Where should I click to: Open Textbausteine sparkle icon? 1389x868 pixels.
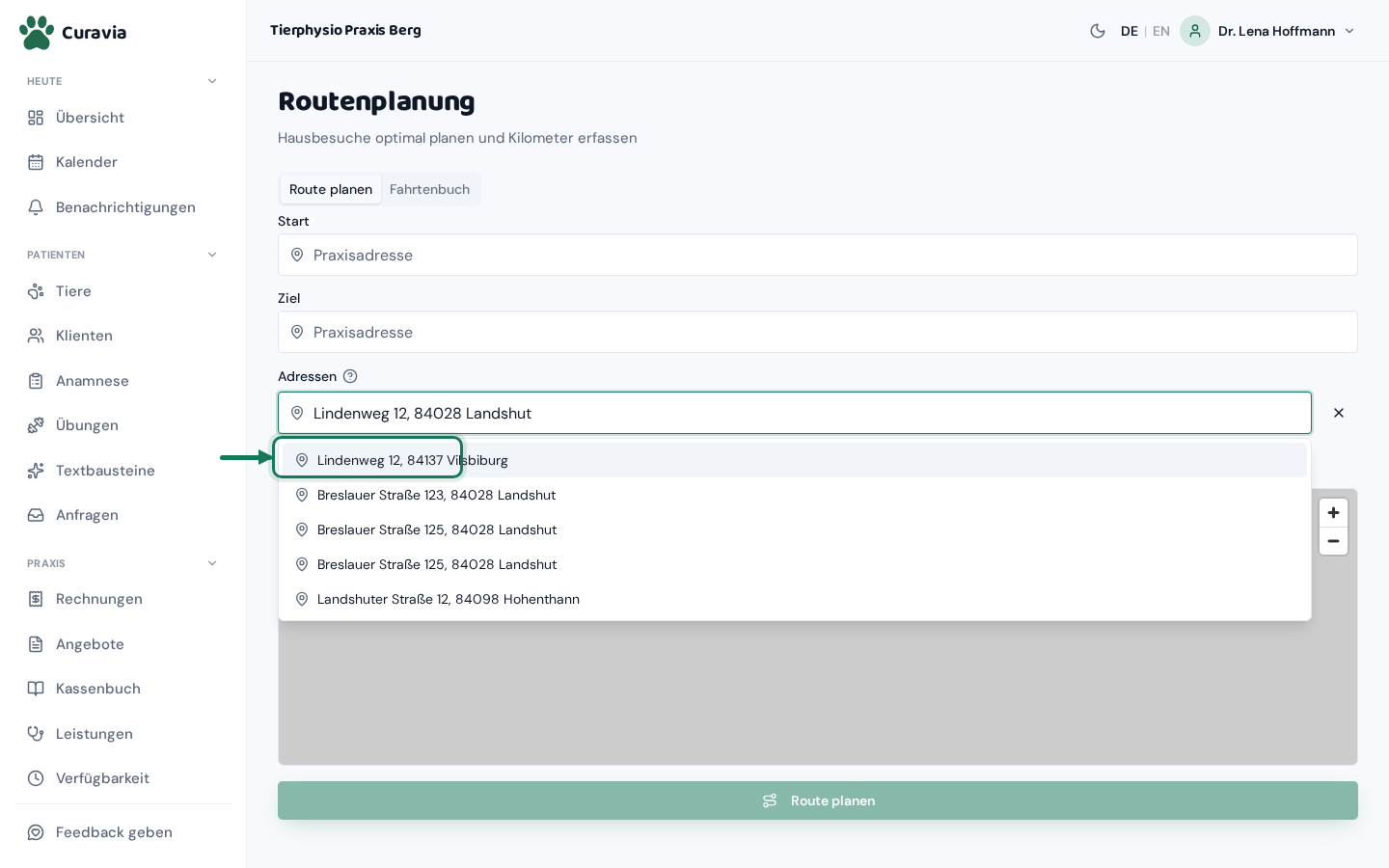36,471
